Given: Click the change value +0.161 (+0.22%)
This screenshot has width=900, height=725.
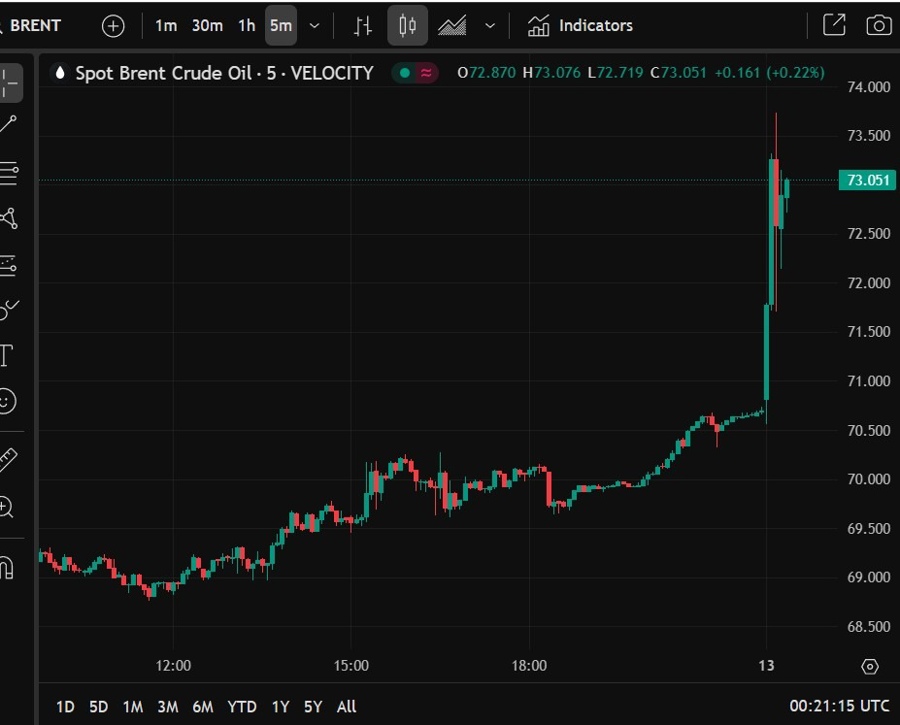Looking at the screenshot, I should (769, 73).
